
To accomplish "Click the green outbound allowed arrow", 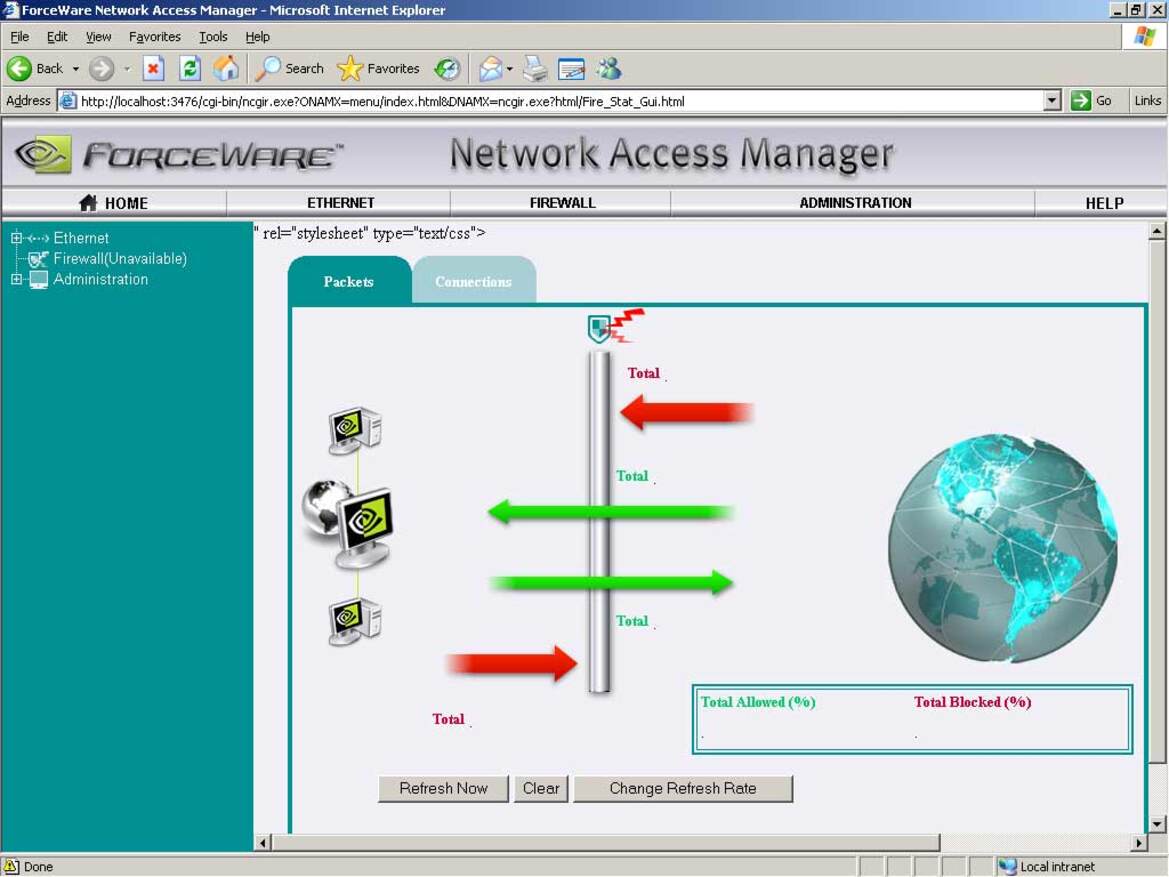I will click(x=611, y=582).
